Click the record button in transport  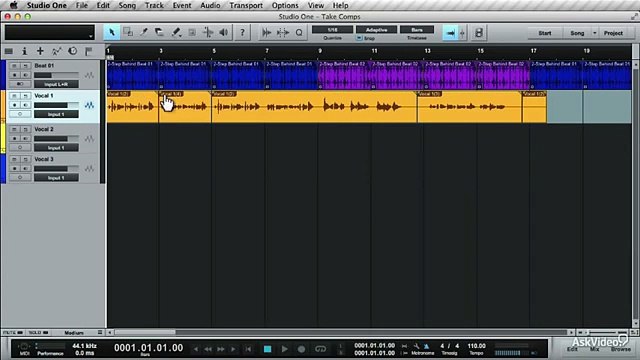301,349
